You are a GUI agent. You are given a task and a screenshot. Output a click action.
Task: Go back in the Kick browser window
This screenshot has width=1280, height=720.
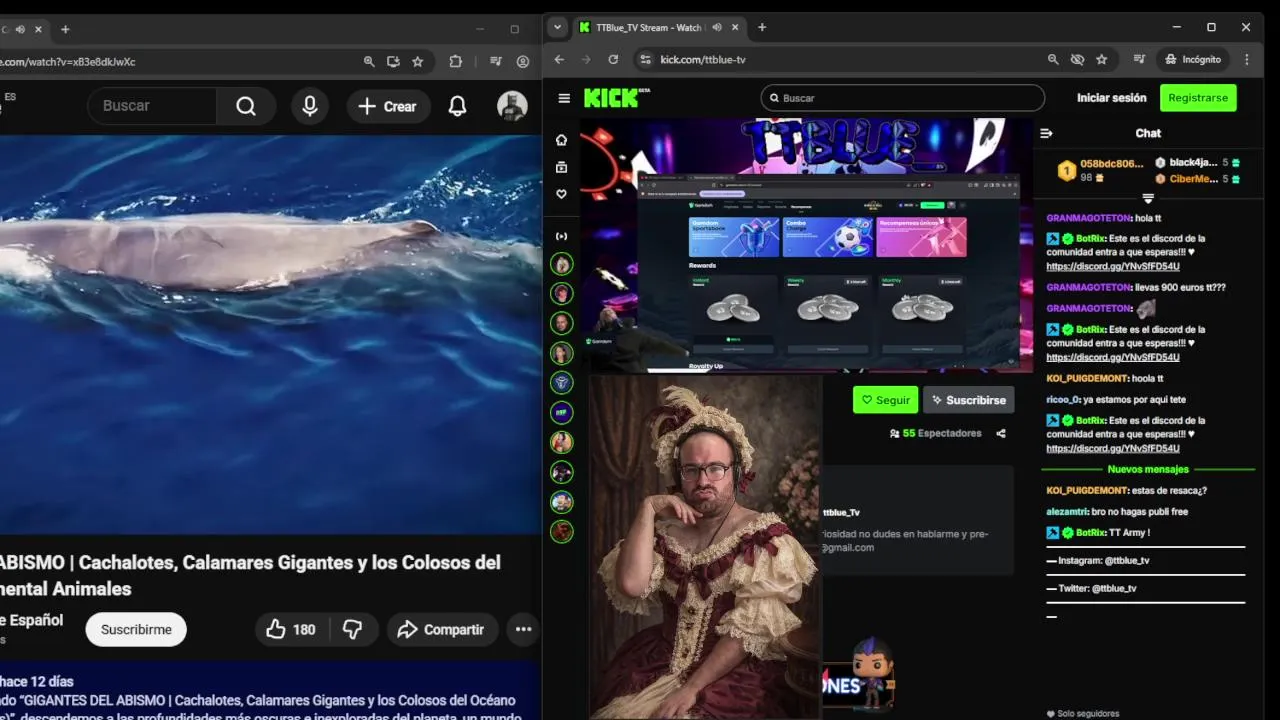click(559, 59)
